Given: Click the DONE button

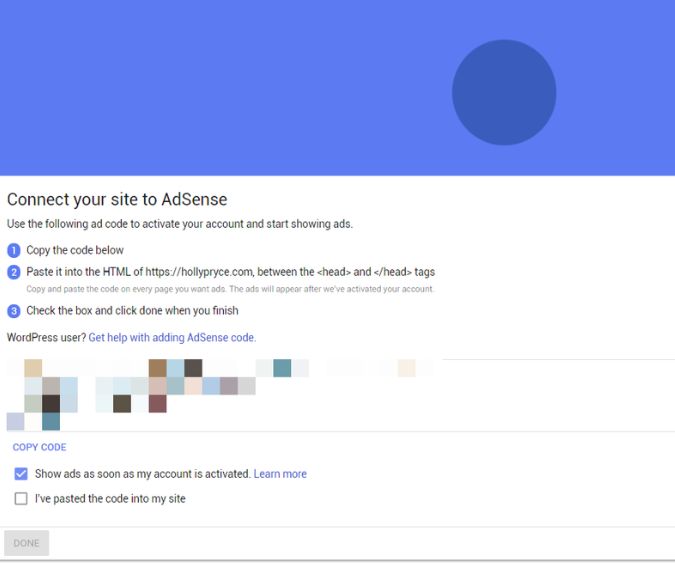Looking at the screenshot, I should click(x=26, y=543).
